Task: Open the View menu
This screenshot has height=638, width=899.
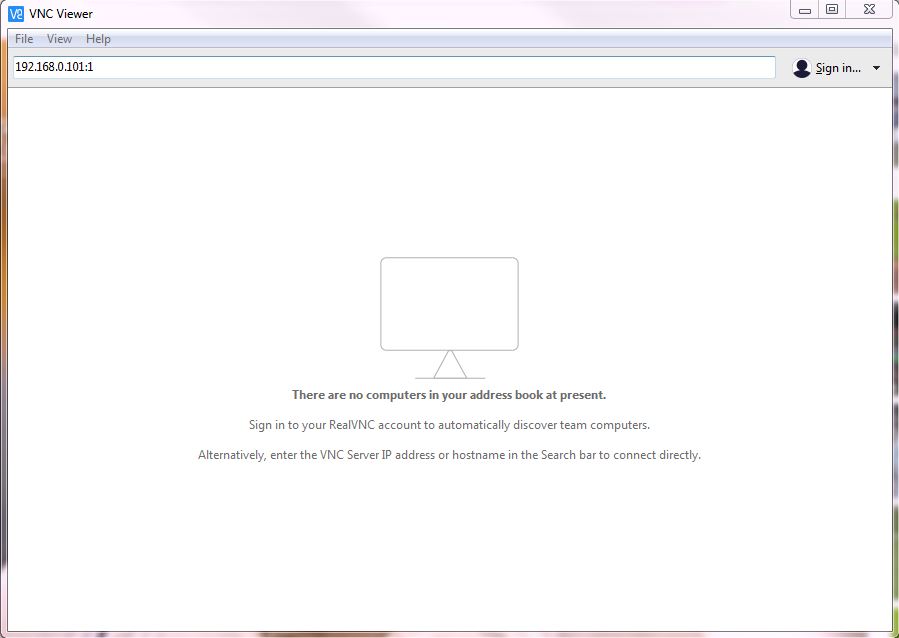Action: [x=60, y=39]
